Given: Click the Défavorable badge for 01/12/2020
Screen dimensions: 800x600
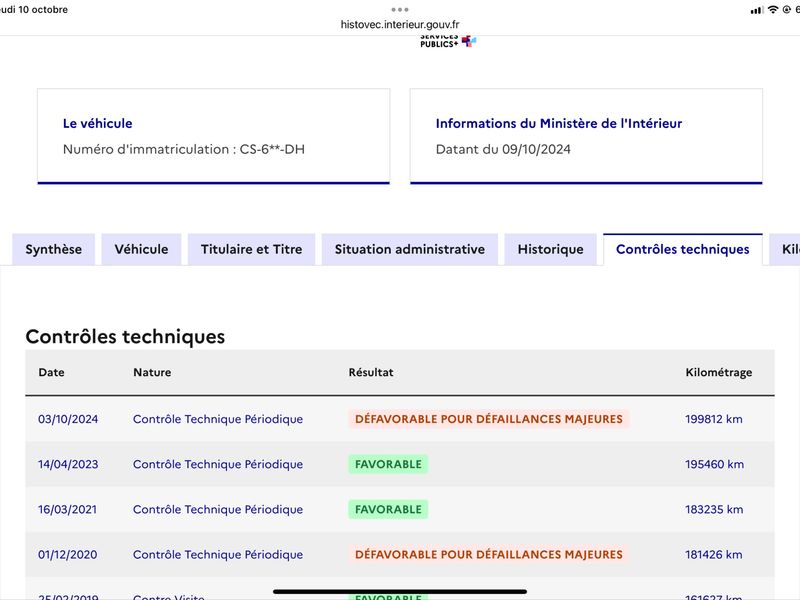Looking at the screenshot, I should (489, 555).
